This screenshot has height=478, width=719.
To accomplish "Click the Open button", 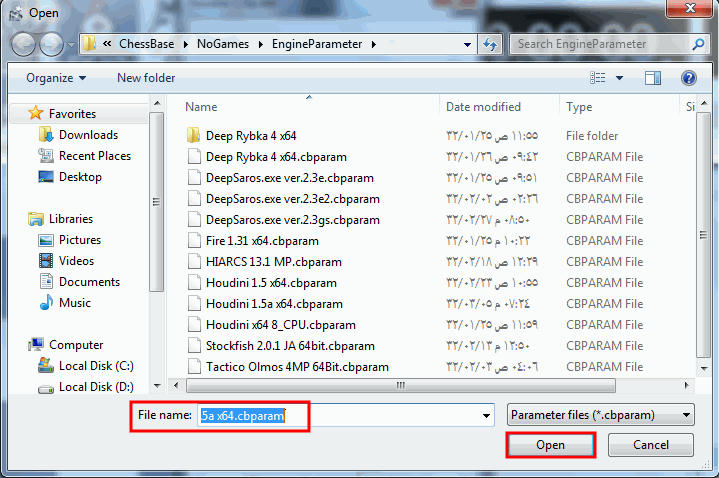I will pos(551,445).
